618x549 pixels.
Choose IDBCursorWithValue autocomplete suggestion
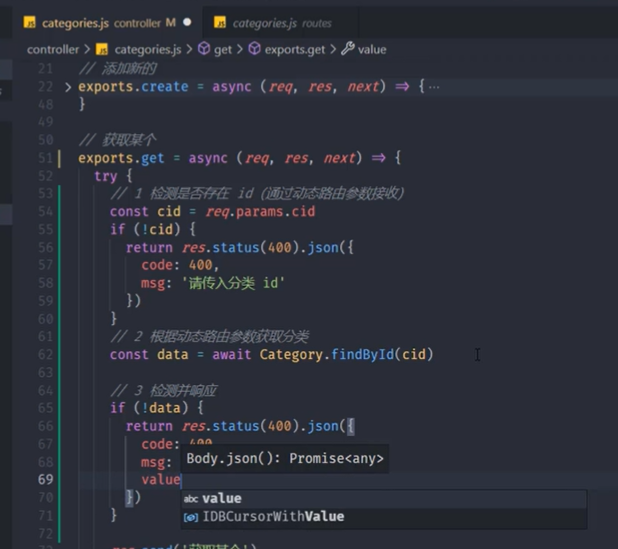click(x=384, y=517)
